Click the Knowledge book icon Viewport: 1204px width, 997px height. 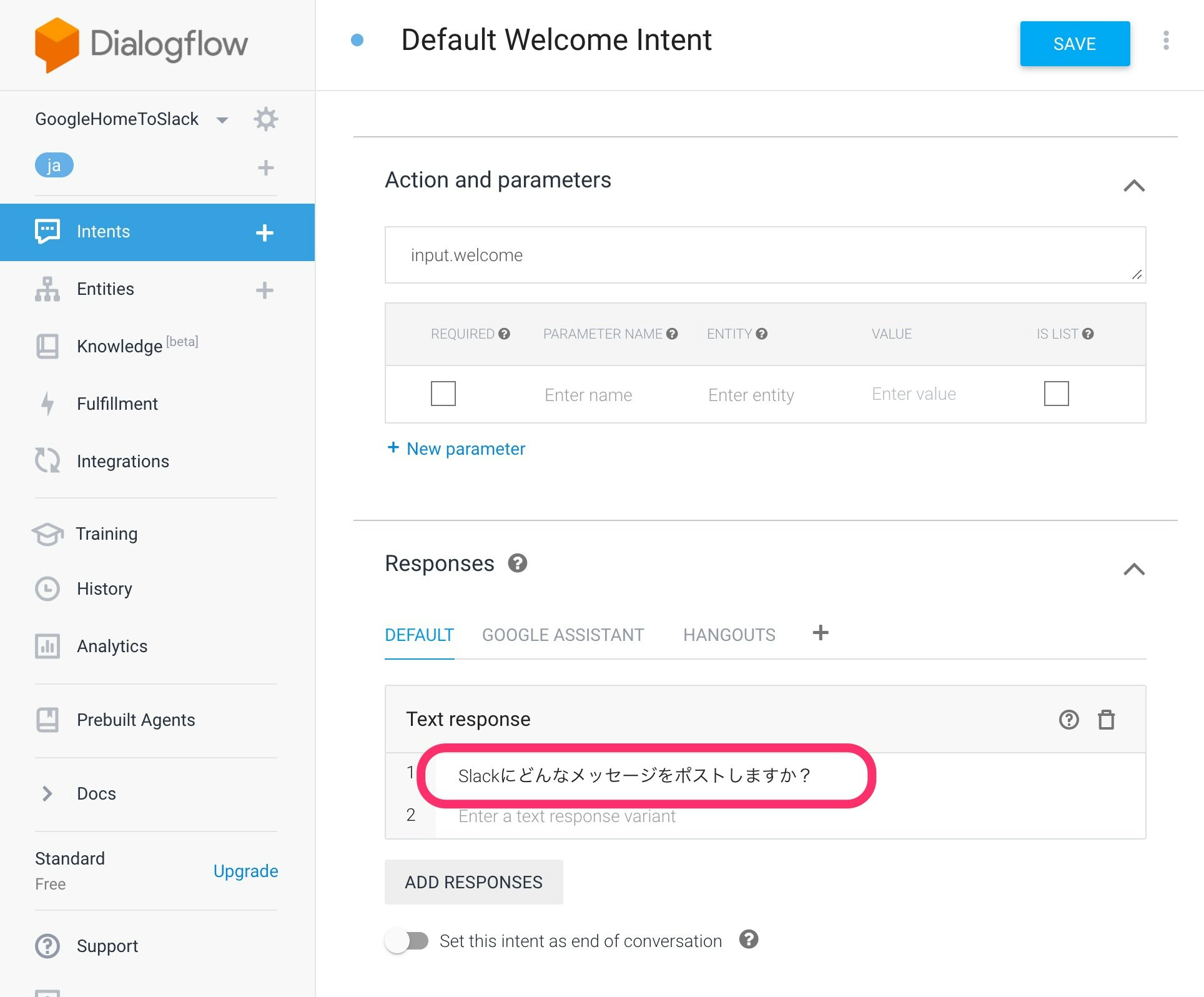[47, 346]
